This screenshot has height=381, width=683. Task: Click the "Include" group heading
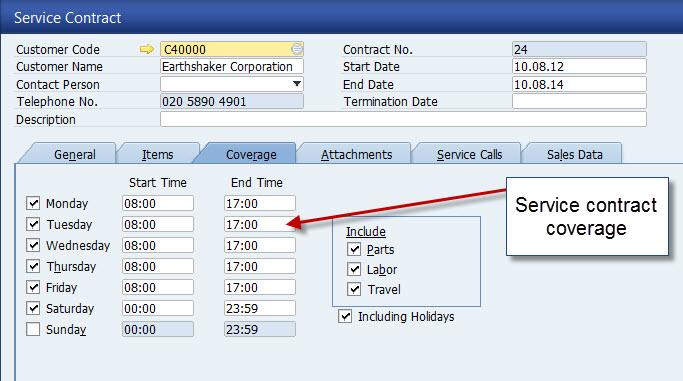tap(366, 231)
